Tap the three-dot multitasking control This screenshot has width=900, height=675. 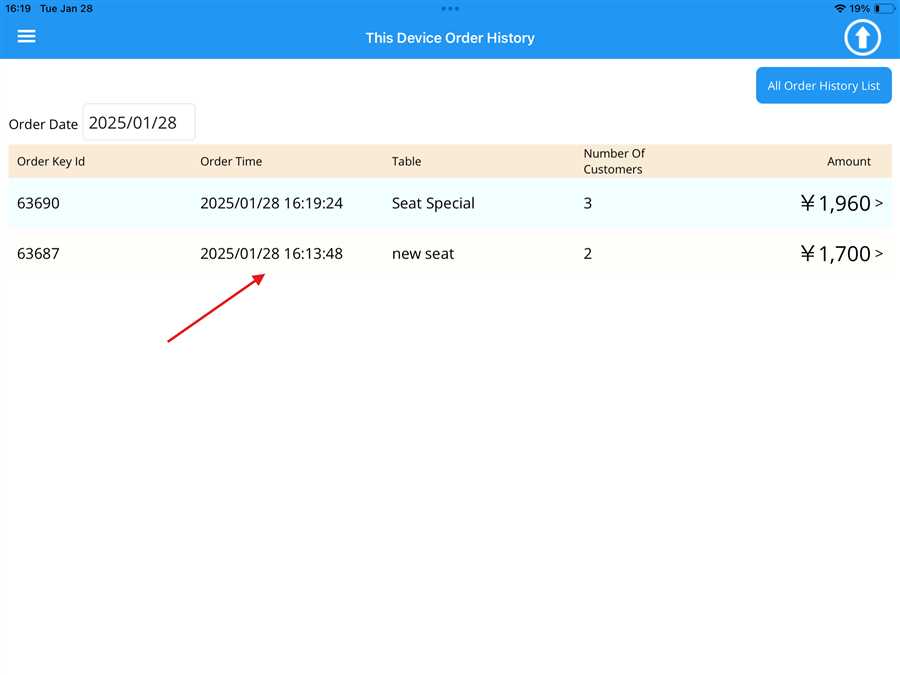(x=450, y=8)
